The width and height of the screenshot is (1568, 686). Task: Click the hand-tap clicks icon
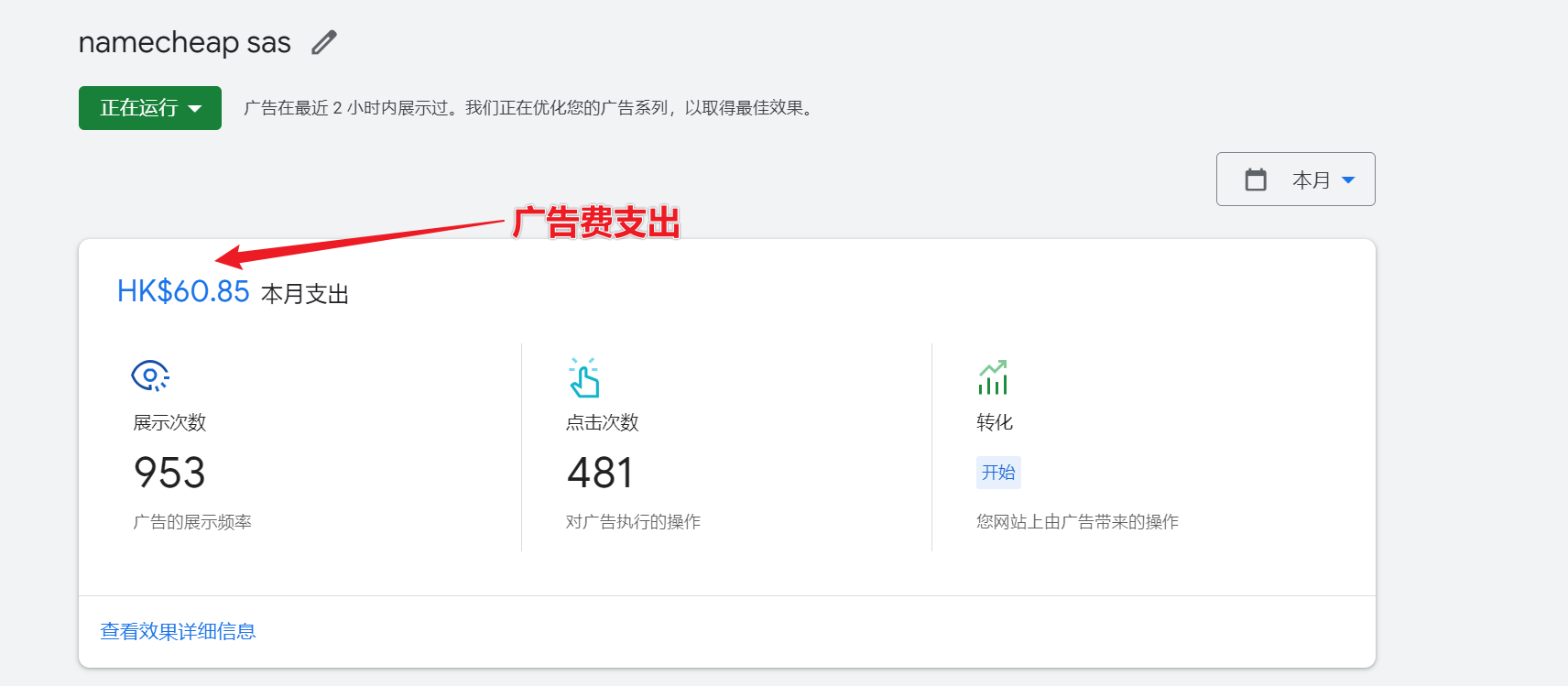(584, 376)
